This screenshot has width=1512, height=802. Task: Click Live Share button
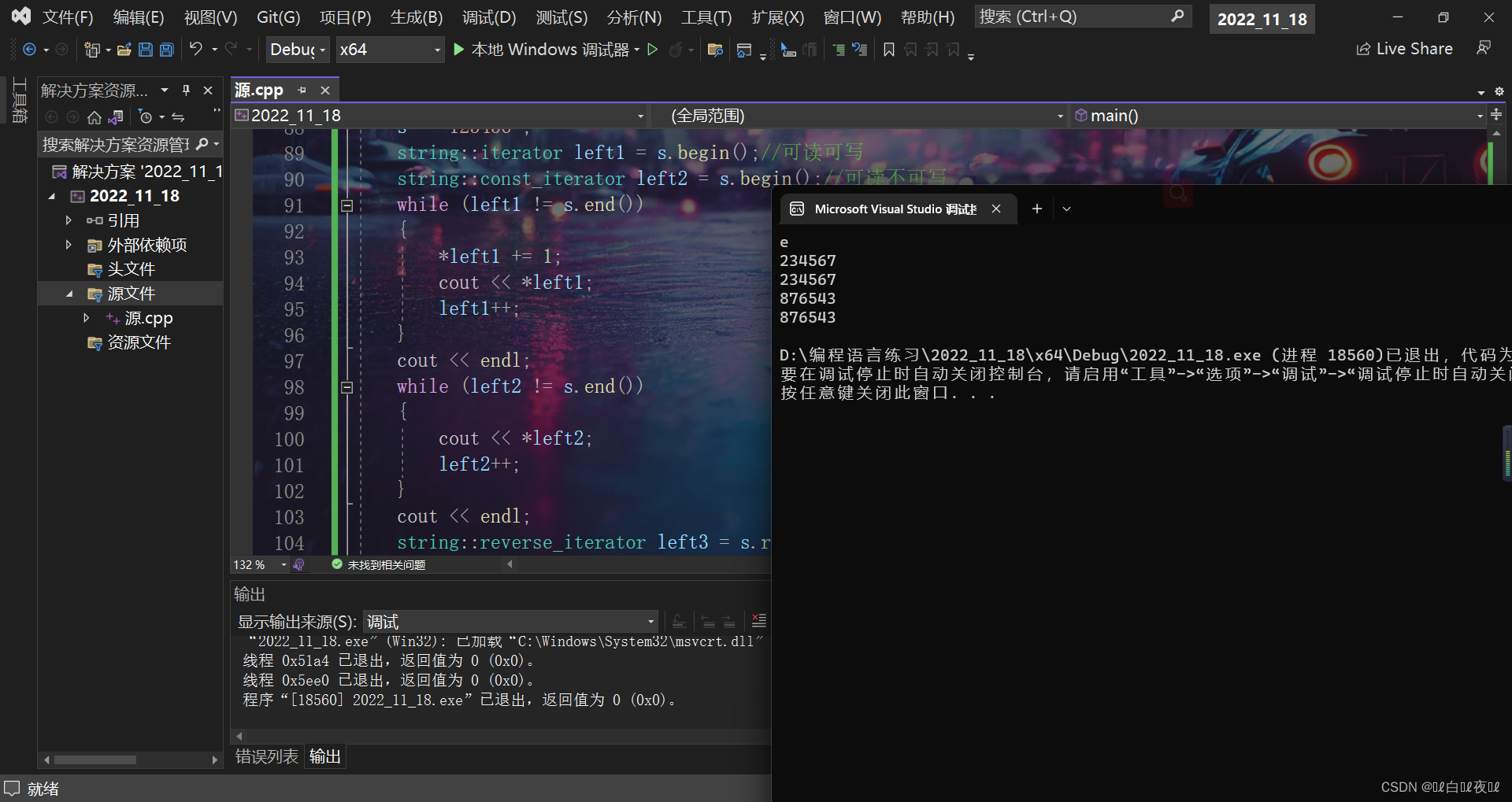[1404, 49]
